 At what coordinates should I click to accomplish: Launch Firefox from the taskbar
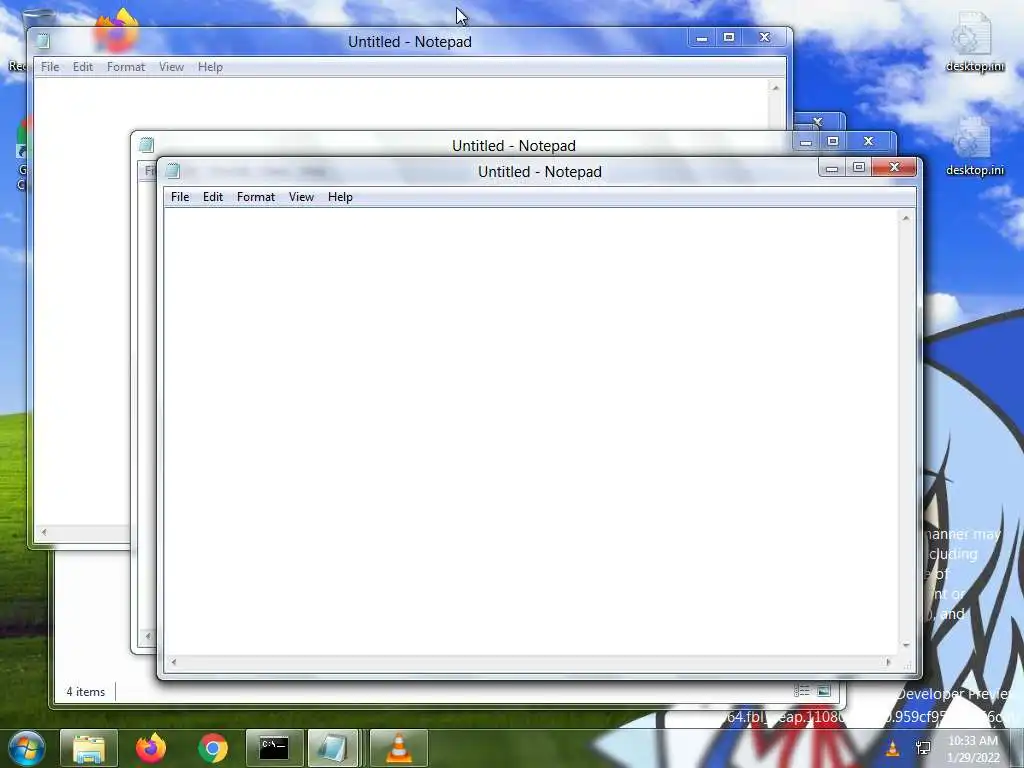point(151,748)
